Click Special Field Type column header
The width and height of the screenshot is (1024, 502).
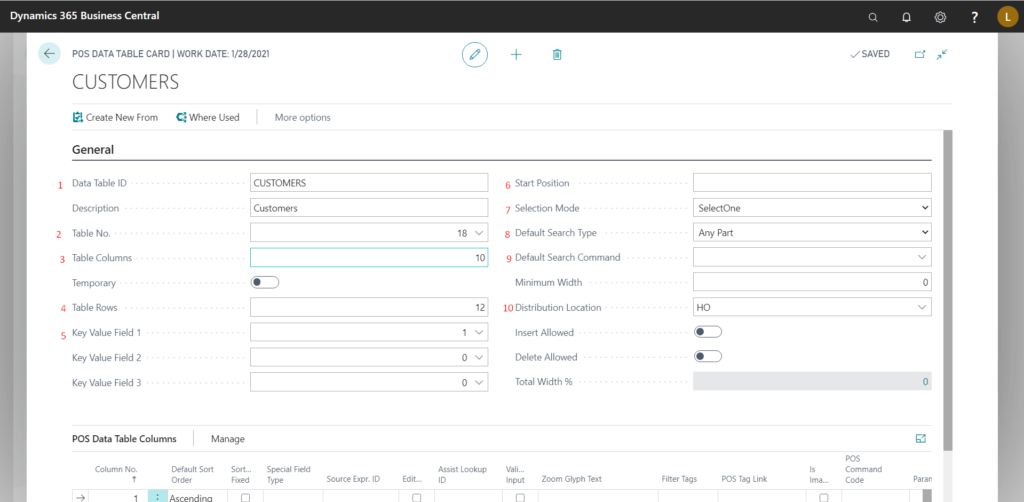(289, 474)
